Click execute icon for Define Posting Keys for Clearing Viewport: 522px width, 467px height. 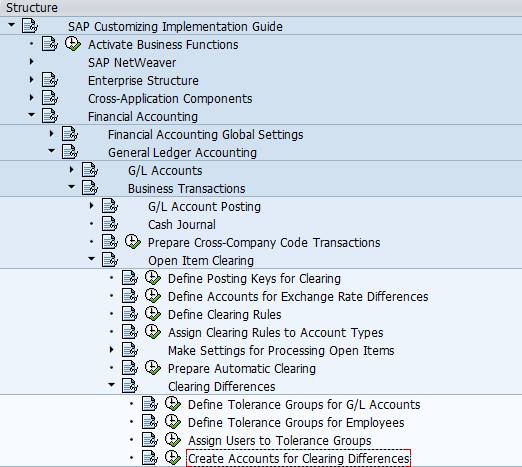153,278
